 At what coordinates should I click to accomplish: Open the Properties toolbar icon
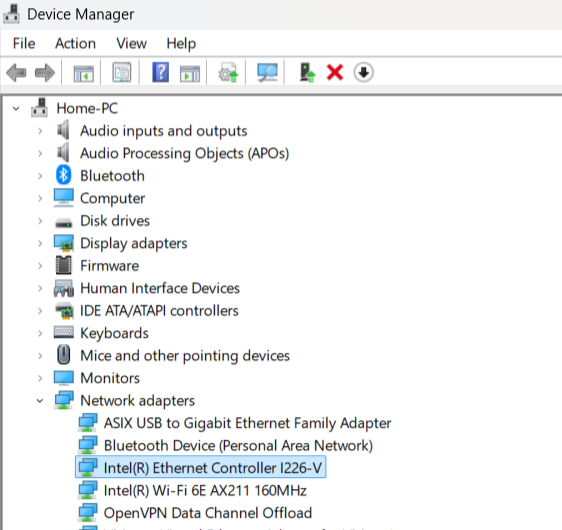pos(122,72)
